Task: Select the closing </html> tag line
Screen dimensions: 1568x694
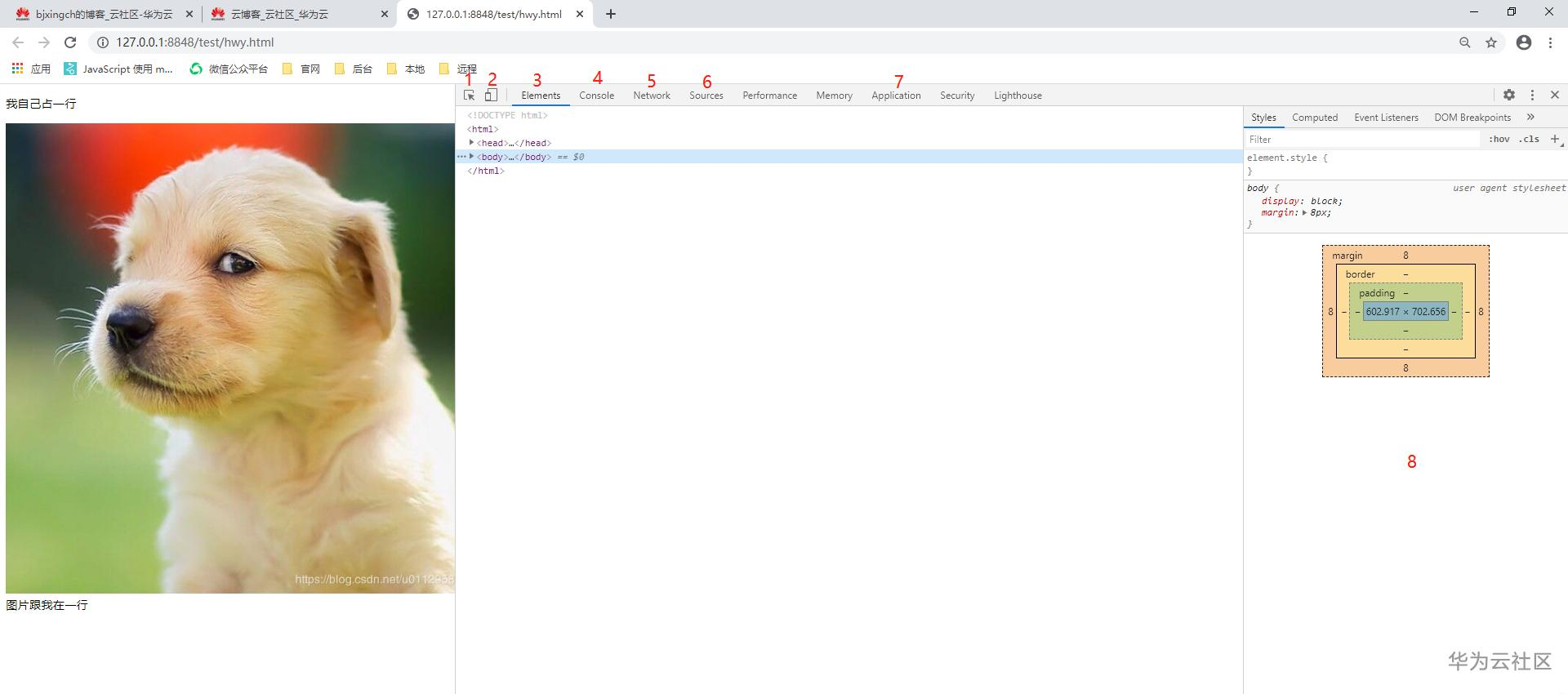Action: (x=486, y=171)
